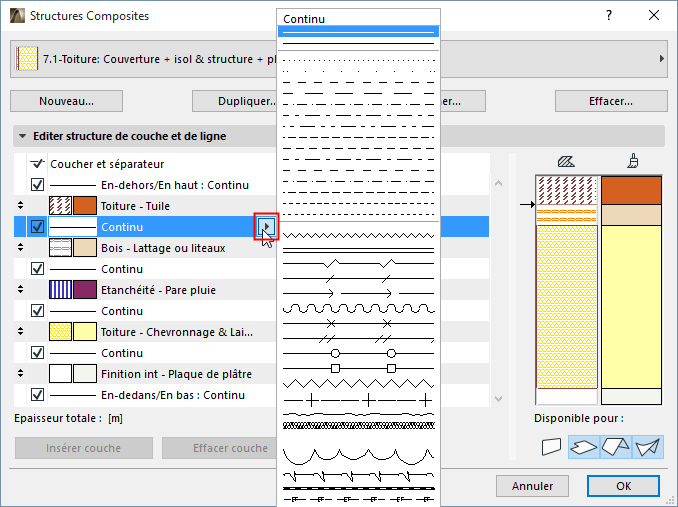This screenshot has height=507, width=678.
Task: Select the Toiture - Tuile layer row
Action: pyautogui.click(x=144, y=206)
